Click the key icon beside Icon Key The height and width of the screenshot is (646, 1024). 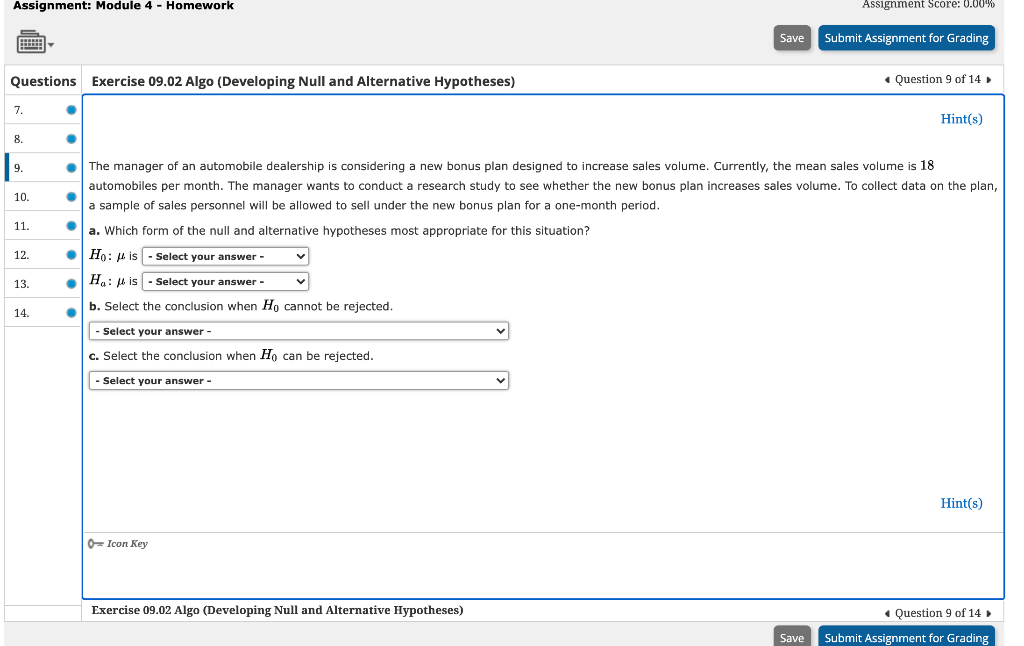pos(93,543)
